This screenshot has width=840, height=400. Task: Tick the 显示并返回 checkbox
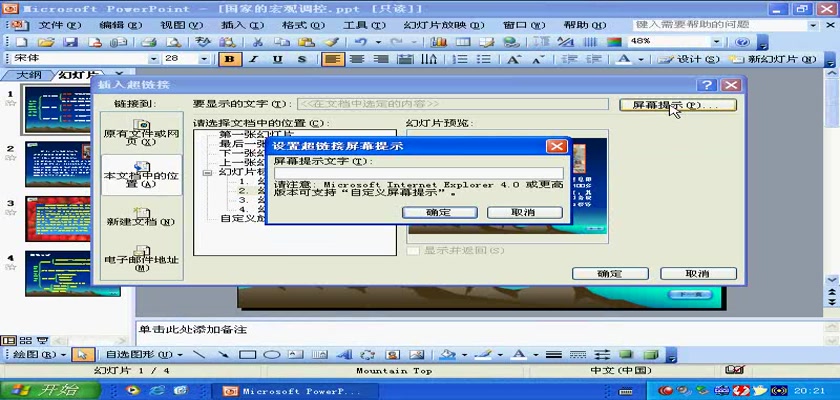412,251
